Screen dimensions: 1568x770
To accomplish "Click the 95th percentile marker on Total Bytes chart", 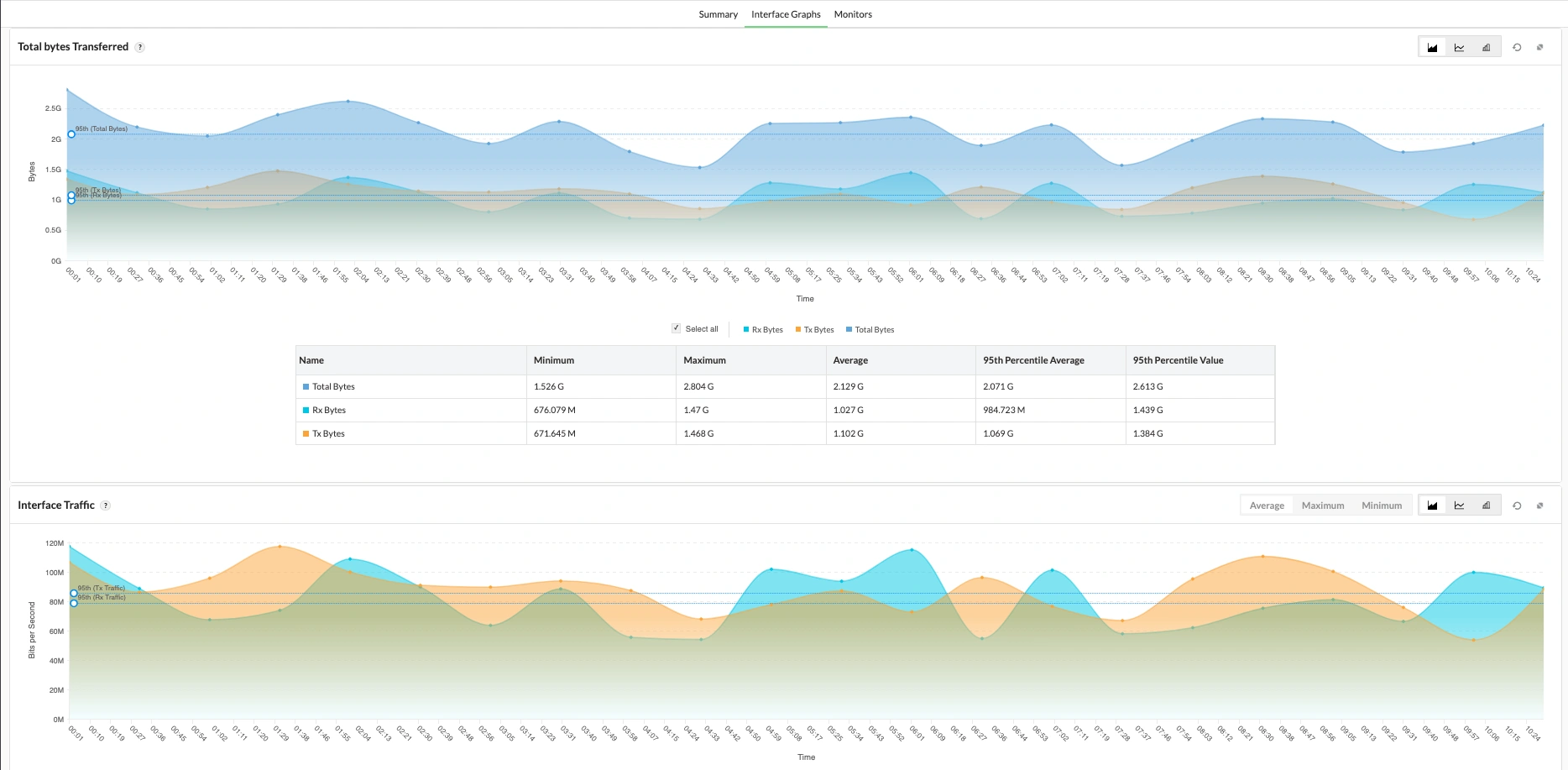I will click(71, 134).
